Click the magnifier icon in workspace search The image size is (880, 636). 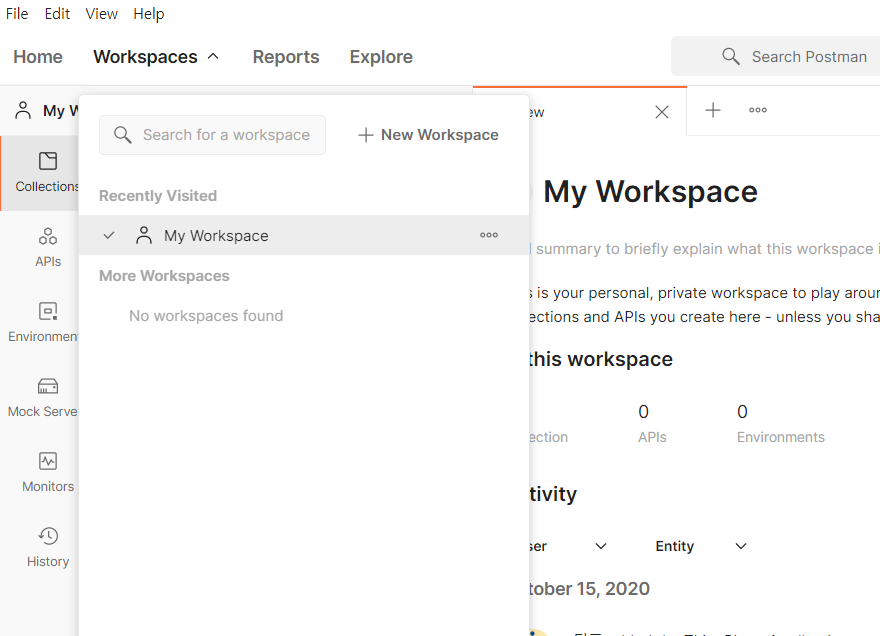click(x=122, y=135)
